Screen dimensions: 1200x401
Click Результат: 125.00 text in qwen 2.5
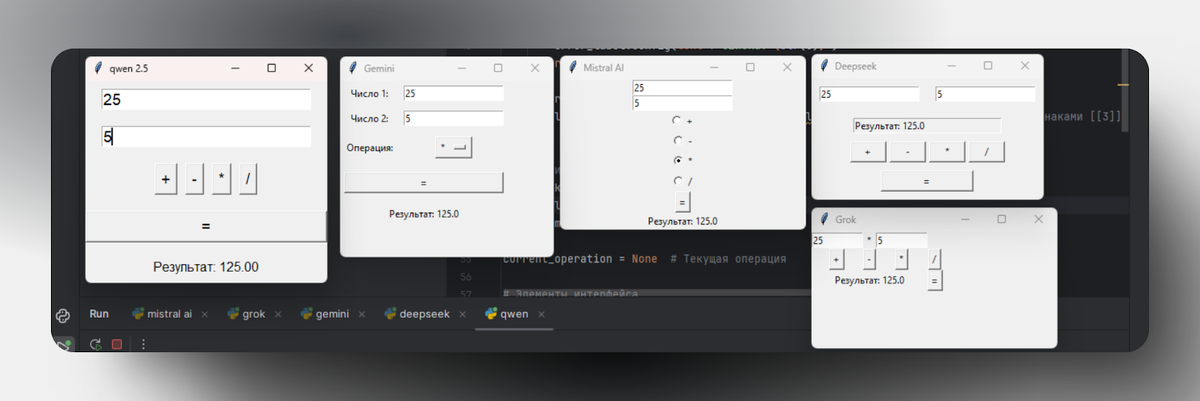point(206,267)
